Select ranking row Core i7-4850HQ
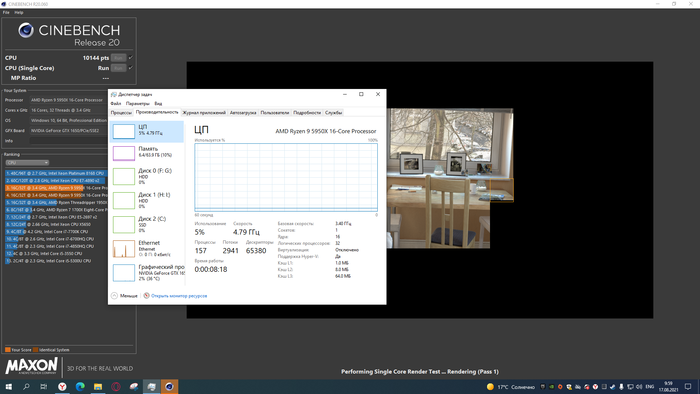This screenshot has width=700, height=394. tap(56, 246)
